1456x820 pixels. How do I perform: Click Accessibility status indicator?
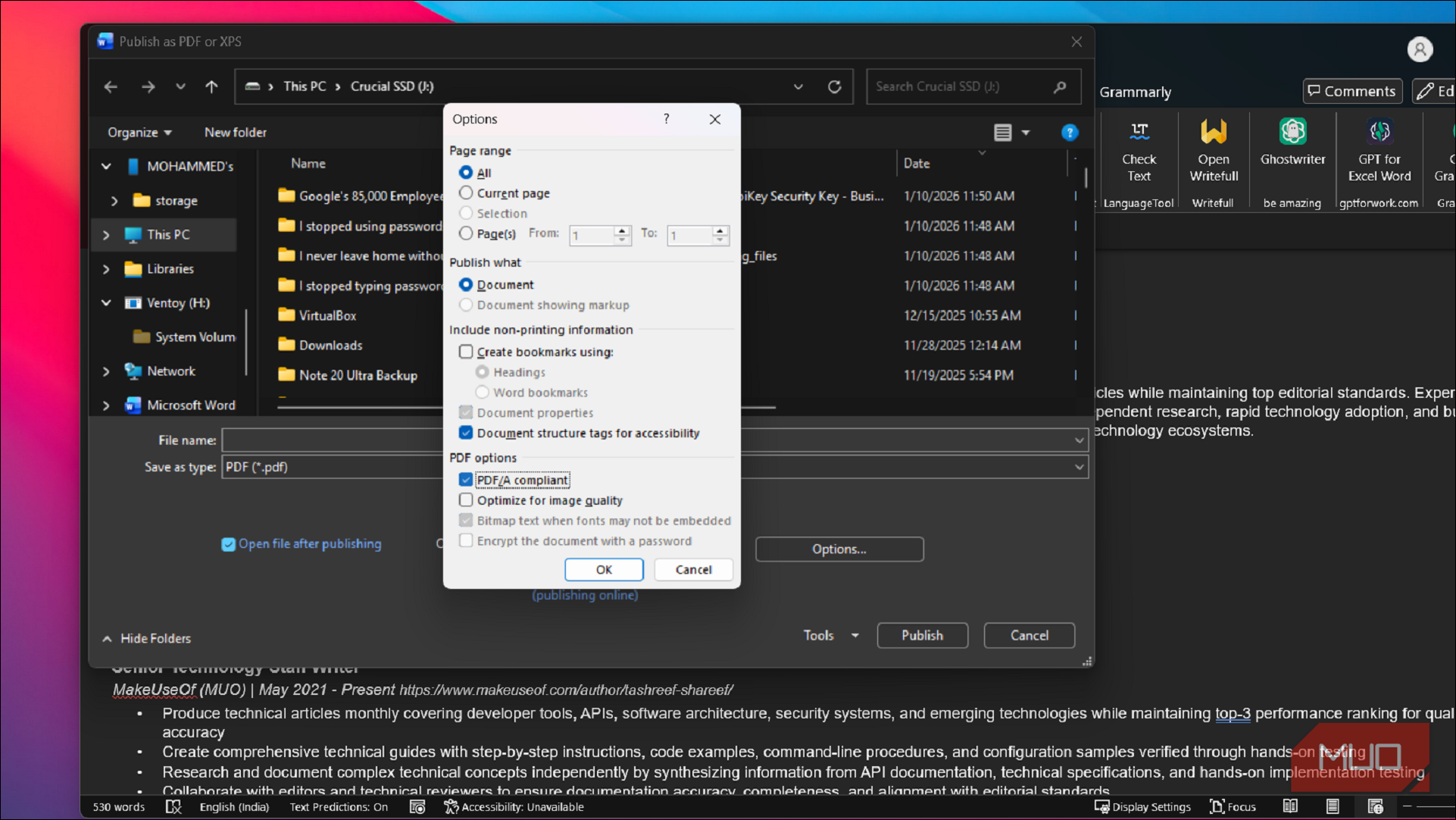(x=514, y=807)
